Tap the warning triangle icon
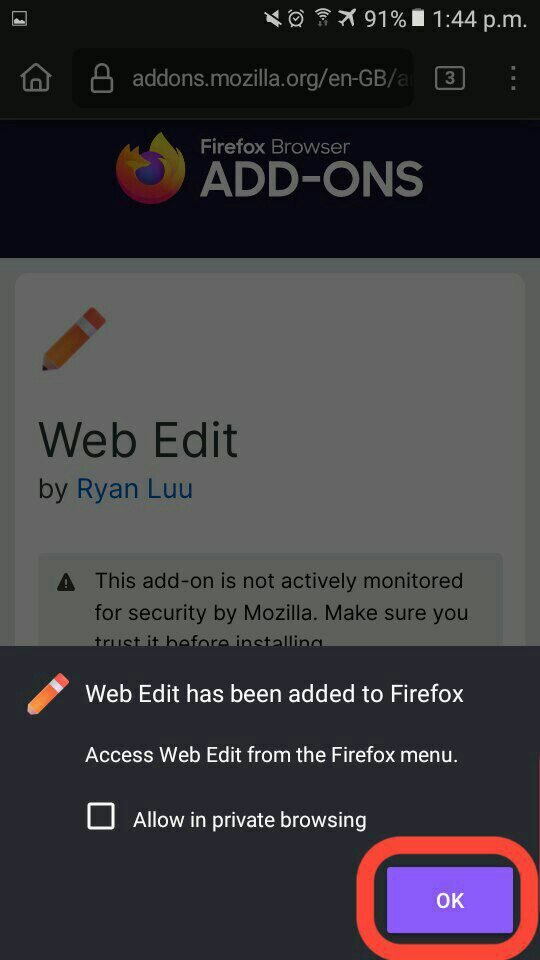Viewport: 540px width, 960px height. [x=66, y=582]
